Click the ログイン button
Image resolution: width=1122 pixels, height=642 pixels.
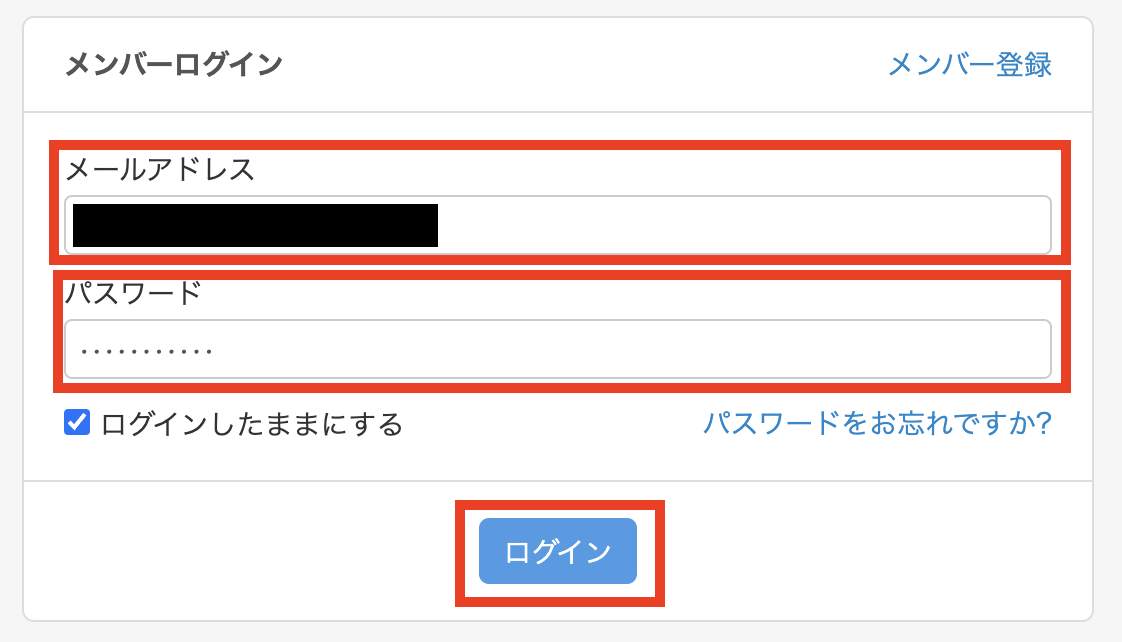click(x=558, y=551)
